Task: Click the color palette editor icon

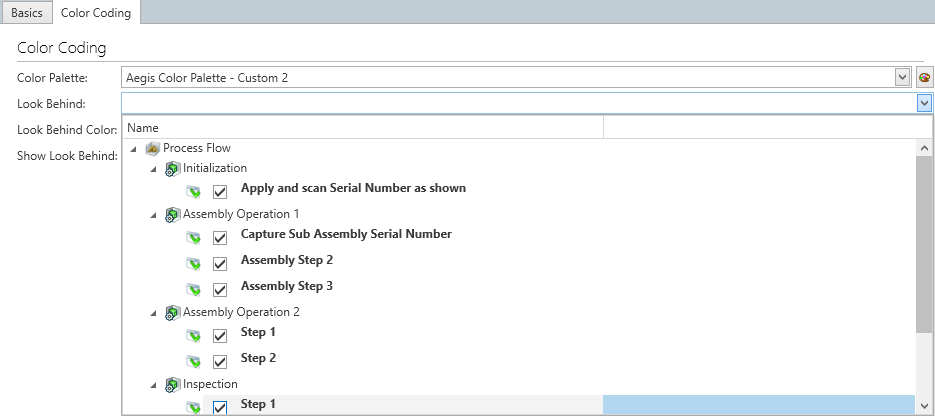Action: pos(924,78)
